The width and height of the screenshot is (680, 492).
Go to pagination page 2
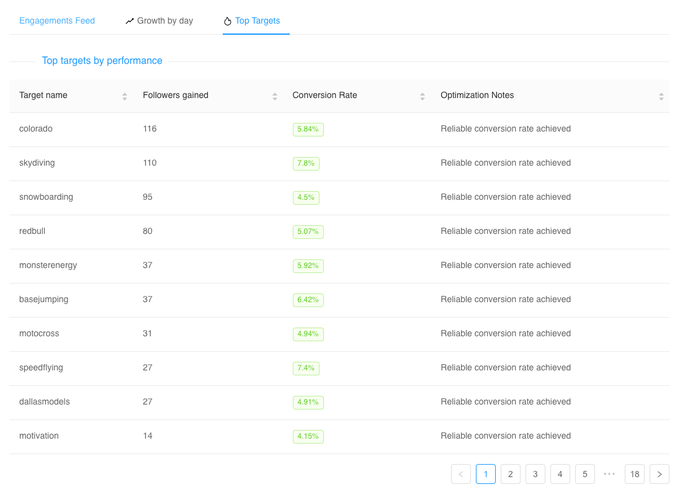(510, 474)
